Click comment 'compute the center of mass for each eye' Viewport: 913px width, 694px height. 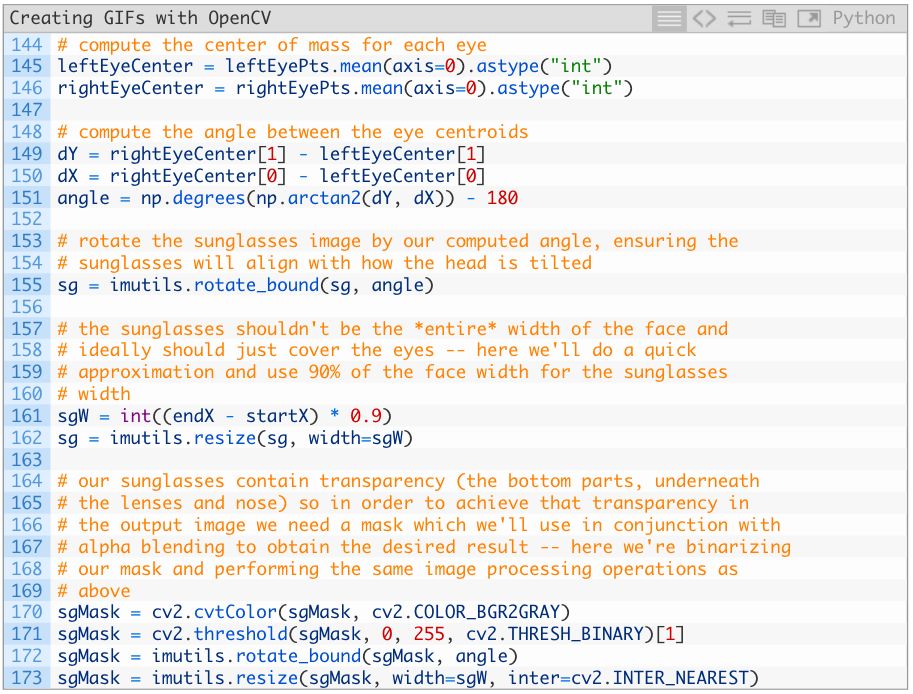coord(272,45)
